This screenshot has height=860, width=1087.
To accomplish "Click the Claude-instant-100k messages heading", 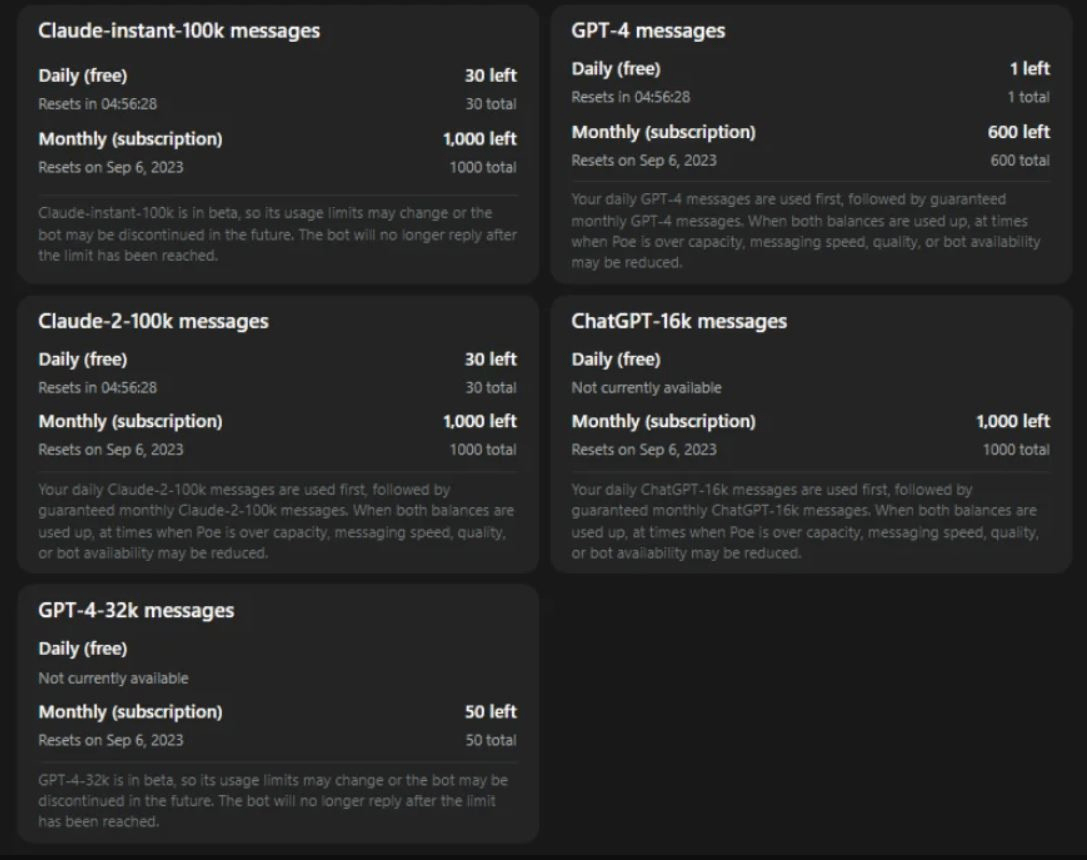I will tap(179, 31).
